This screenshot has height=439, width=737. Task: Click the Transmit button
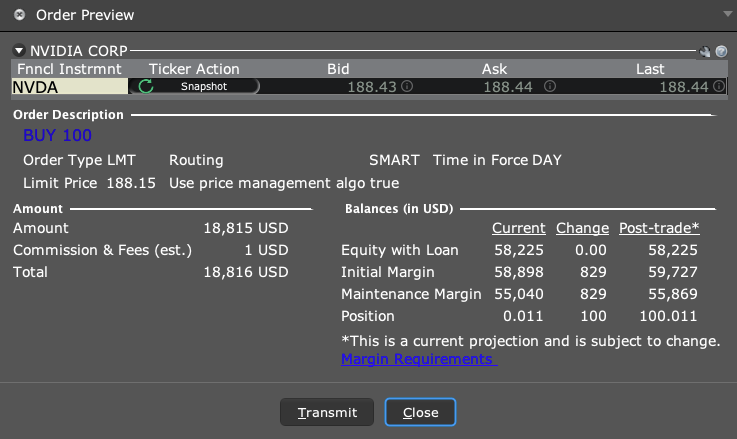(327, 412)
